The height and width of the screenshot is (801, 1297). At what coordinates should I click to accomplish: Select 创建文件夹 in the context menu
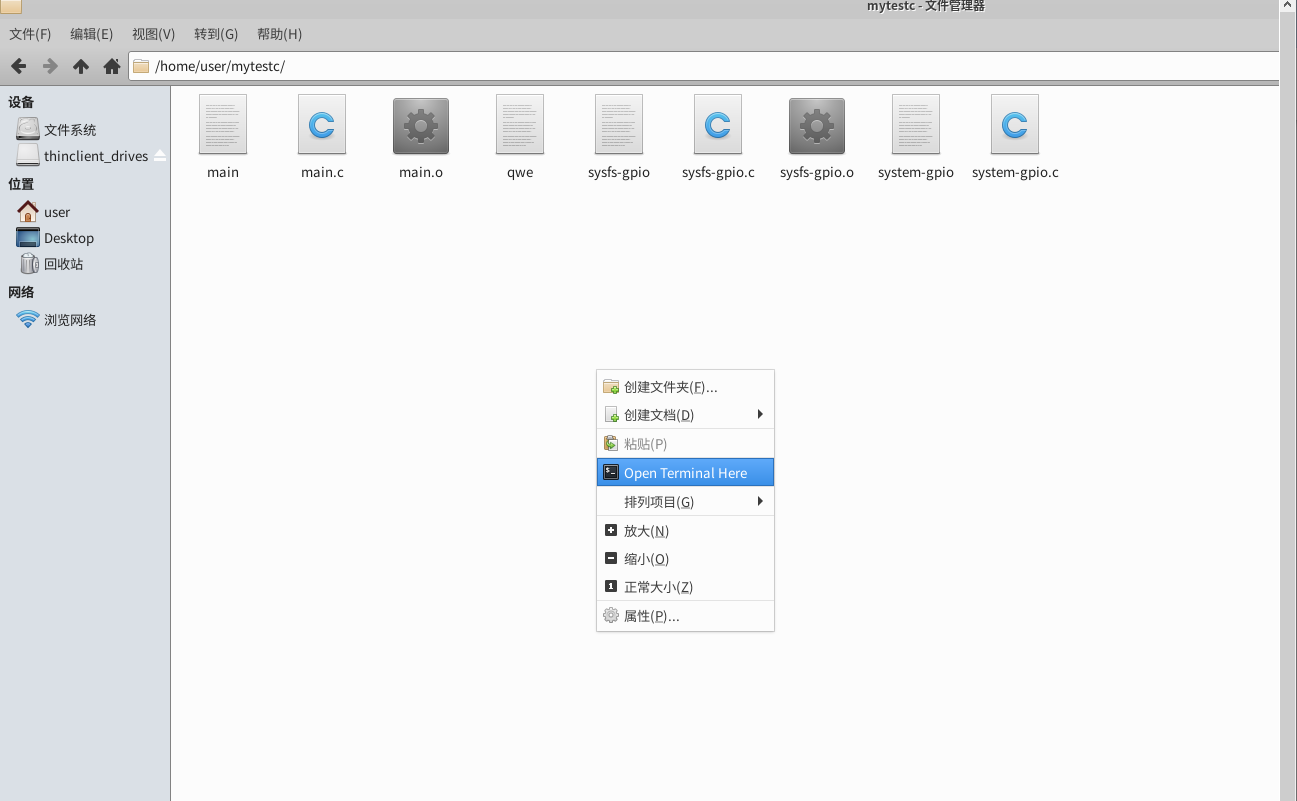click(670, 387)
